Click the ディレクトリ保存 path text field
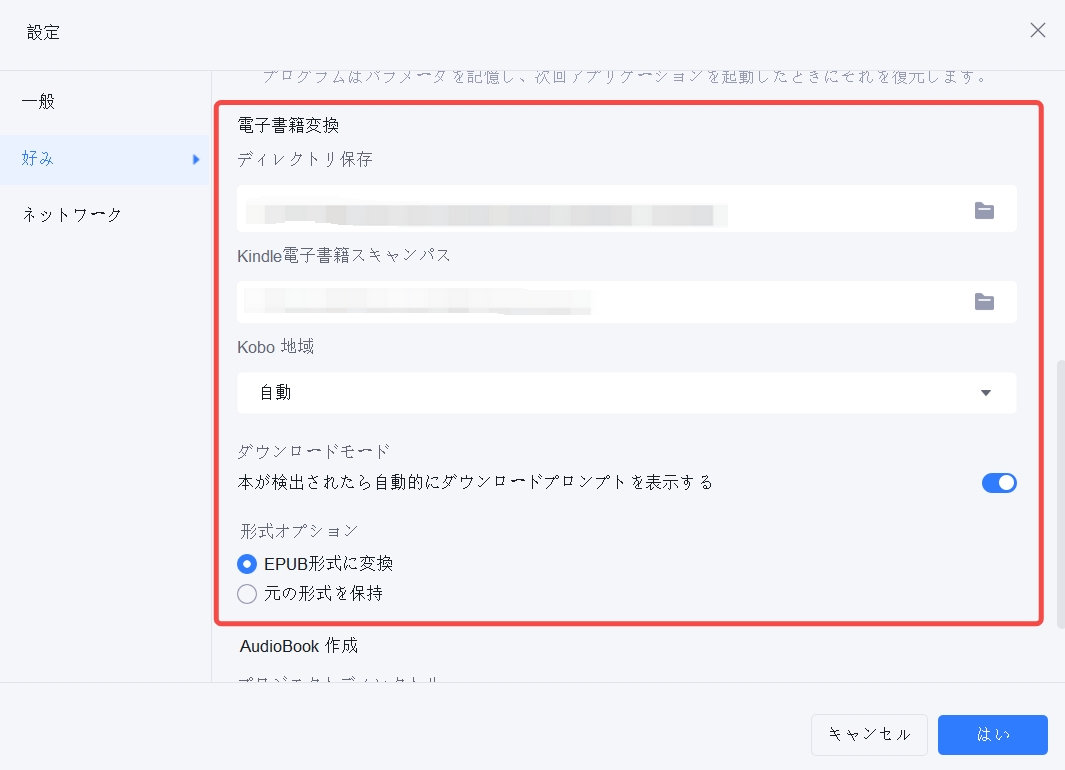1065x770 pixels. [600, 210]
